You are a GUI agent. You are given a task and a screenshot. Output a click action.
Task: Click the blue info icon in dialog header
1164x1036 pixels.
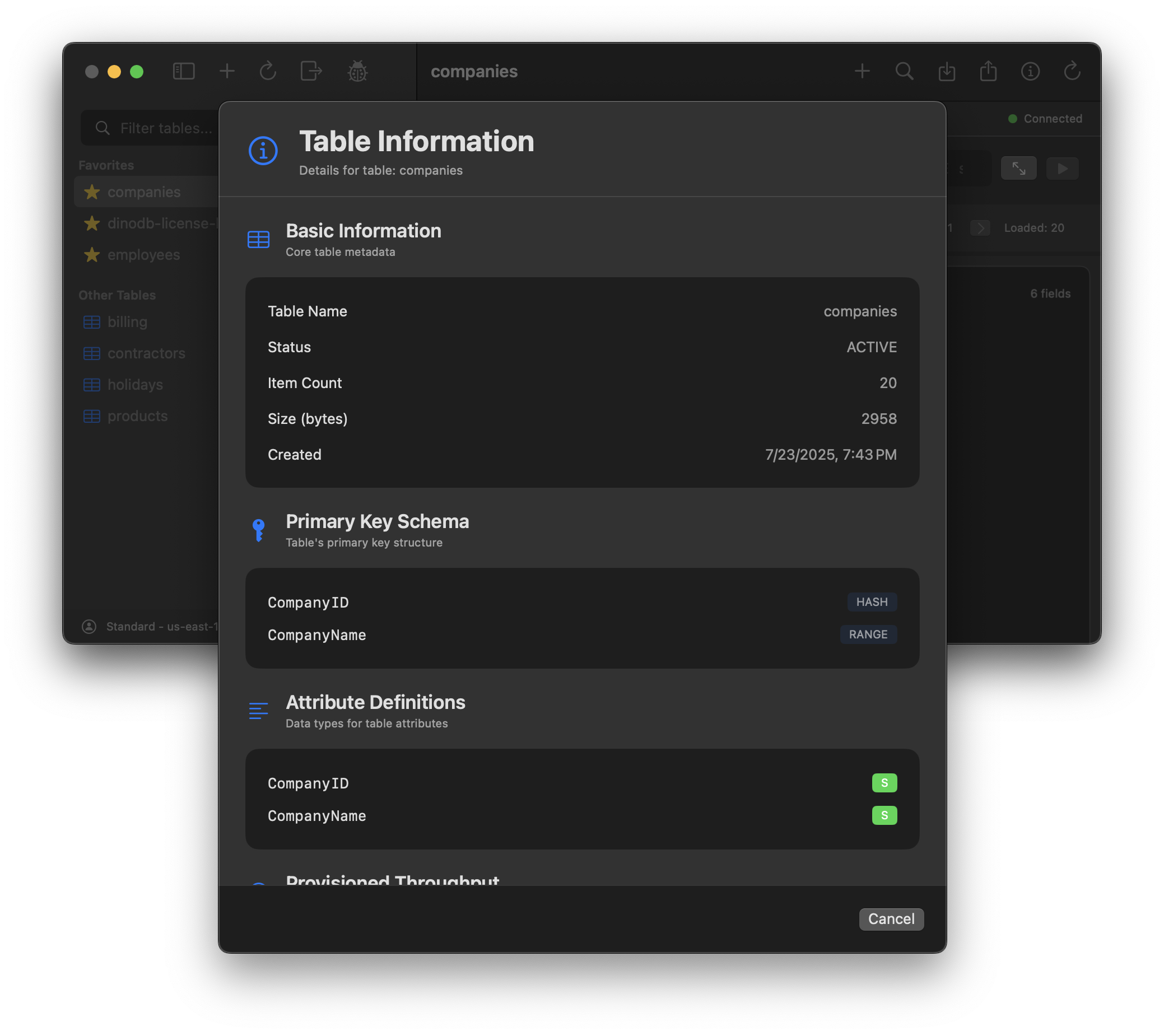(263, 151)
